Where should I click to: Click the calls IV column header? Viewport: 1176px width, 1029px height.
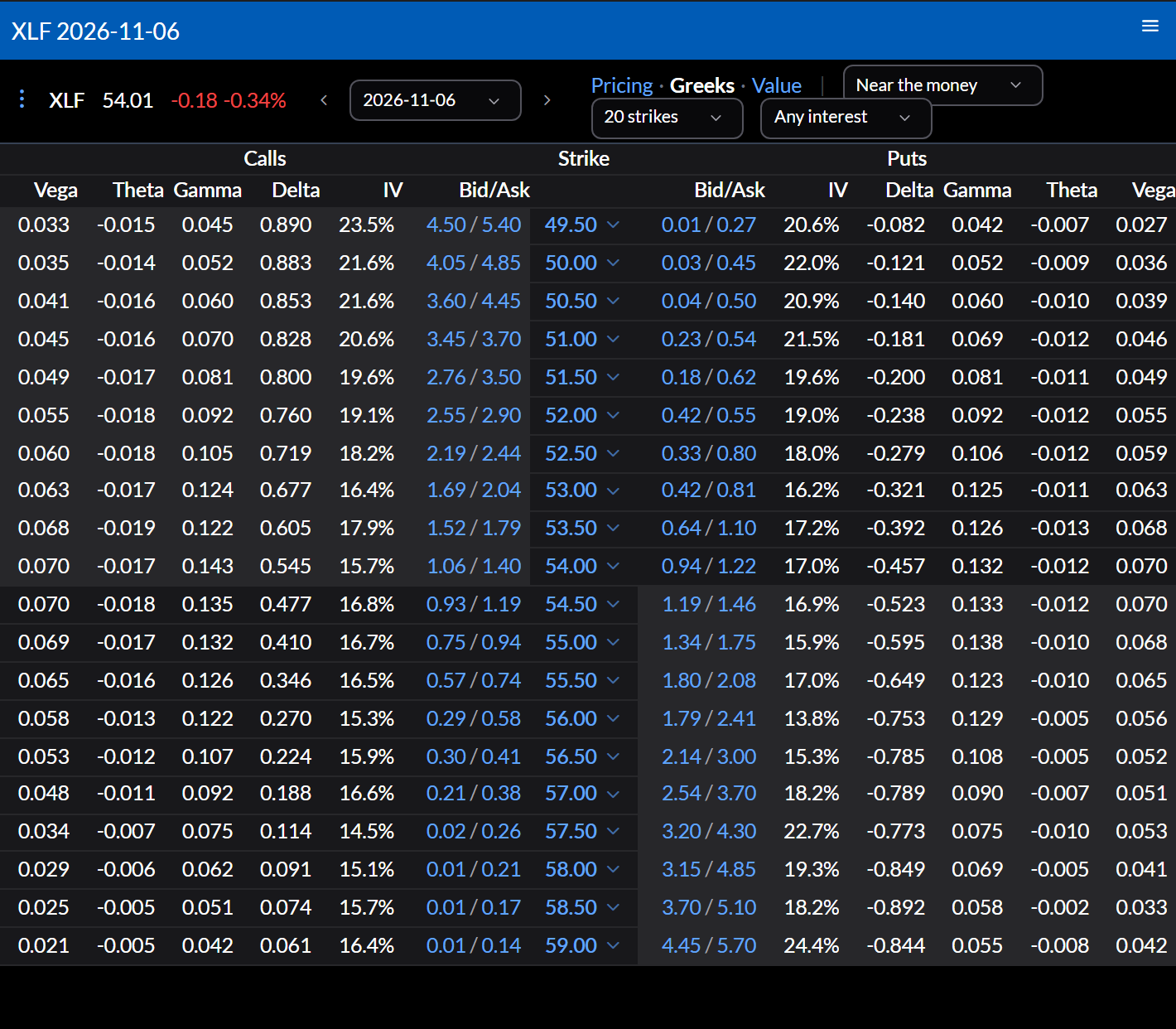393,190
